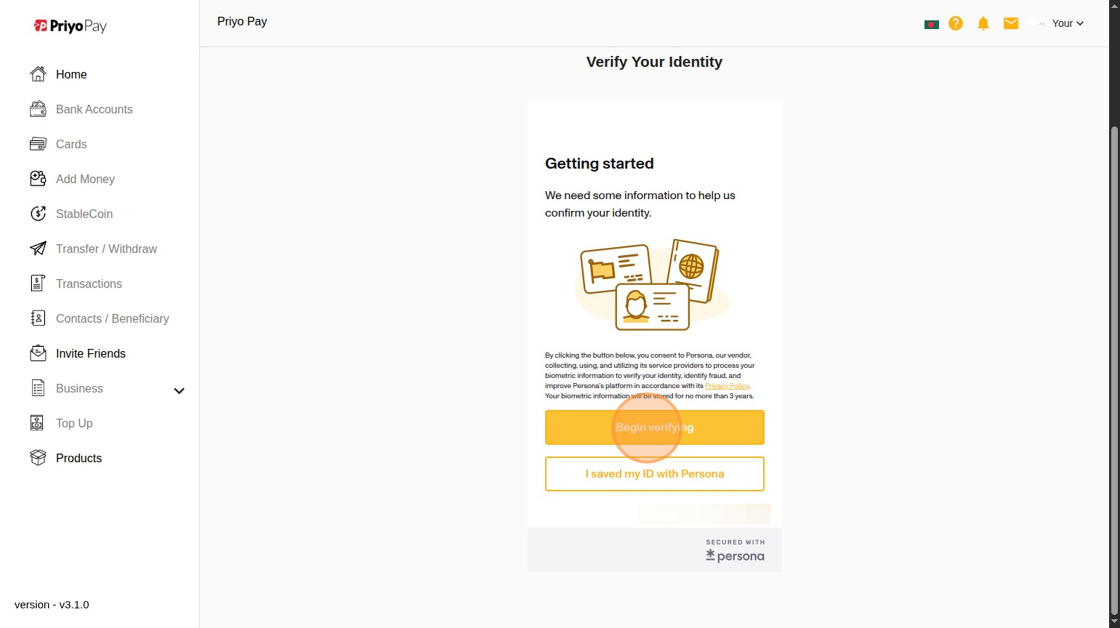The height and width of the screenshot is (628, 1120).
Task: Open Bank Accounts icon in sidebar
Action: pos(38,109)
